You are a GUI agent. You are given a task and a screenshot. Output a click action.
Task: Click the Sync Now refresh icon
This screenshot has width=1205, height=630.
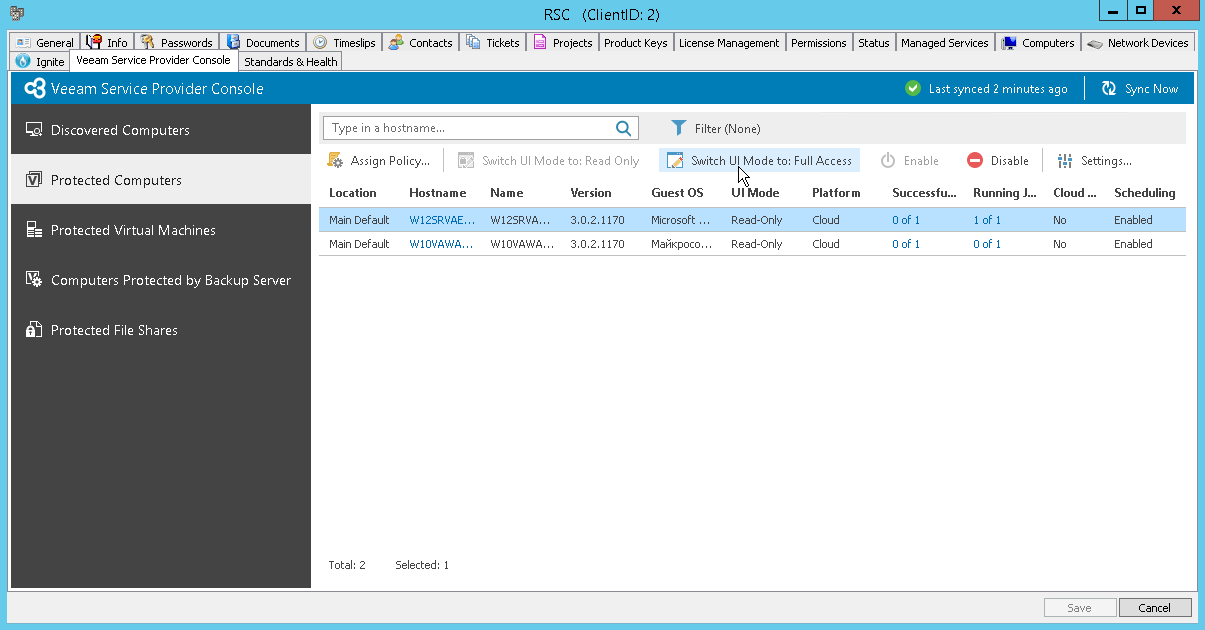click(x=1108, y=88)
